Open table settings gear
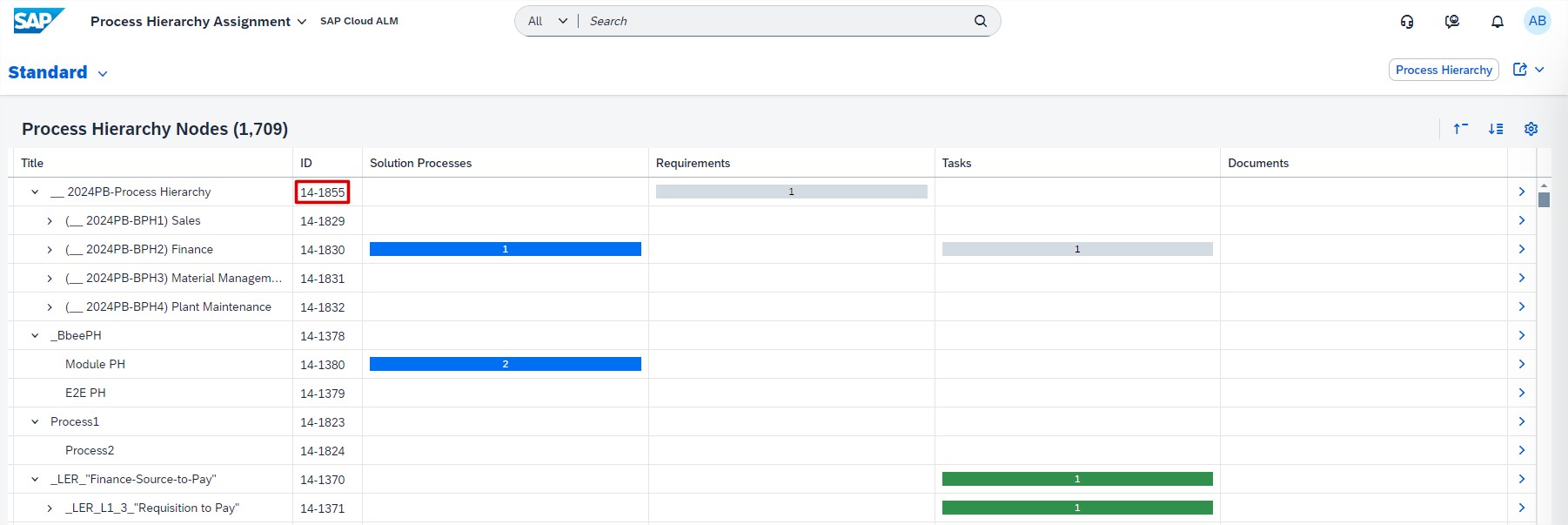This screenshot has height=525, width=1568. [1531, 129]
